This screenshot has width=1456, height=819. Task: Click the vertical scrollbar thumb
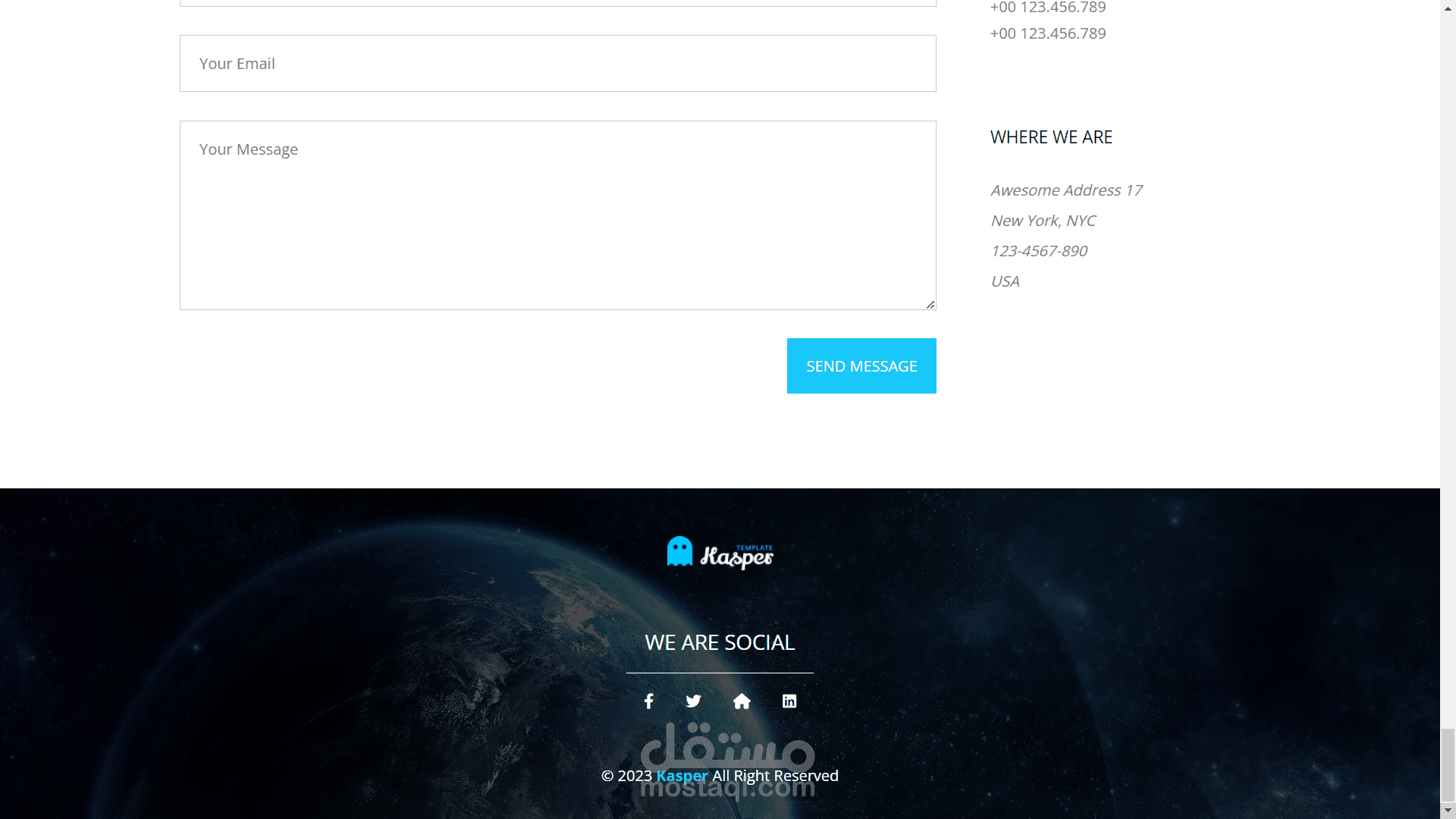(x=1448, y=764)
